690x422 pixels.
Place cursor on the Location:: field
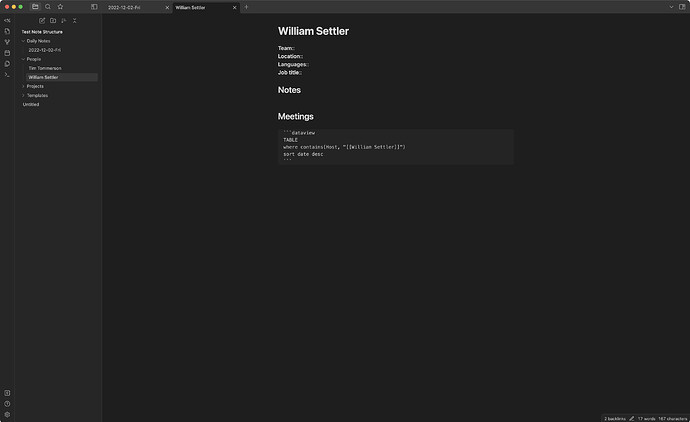point(290,56)
